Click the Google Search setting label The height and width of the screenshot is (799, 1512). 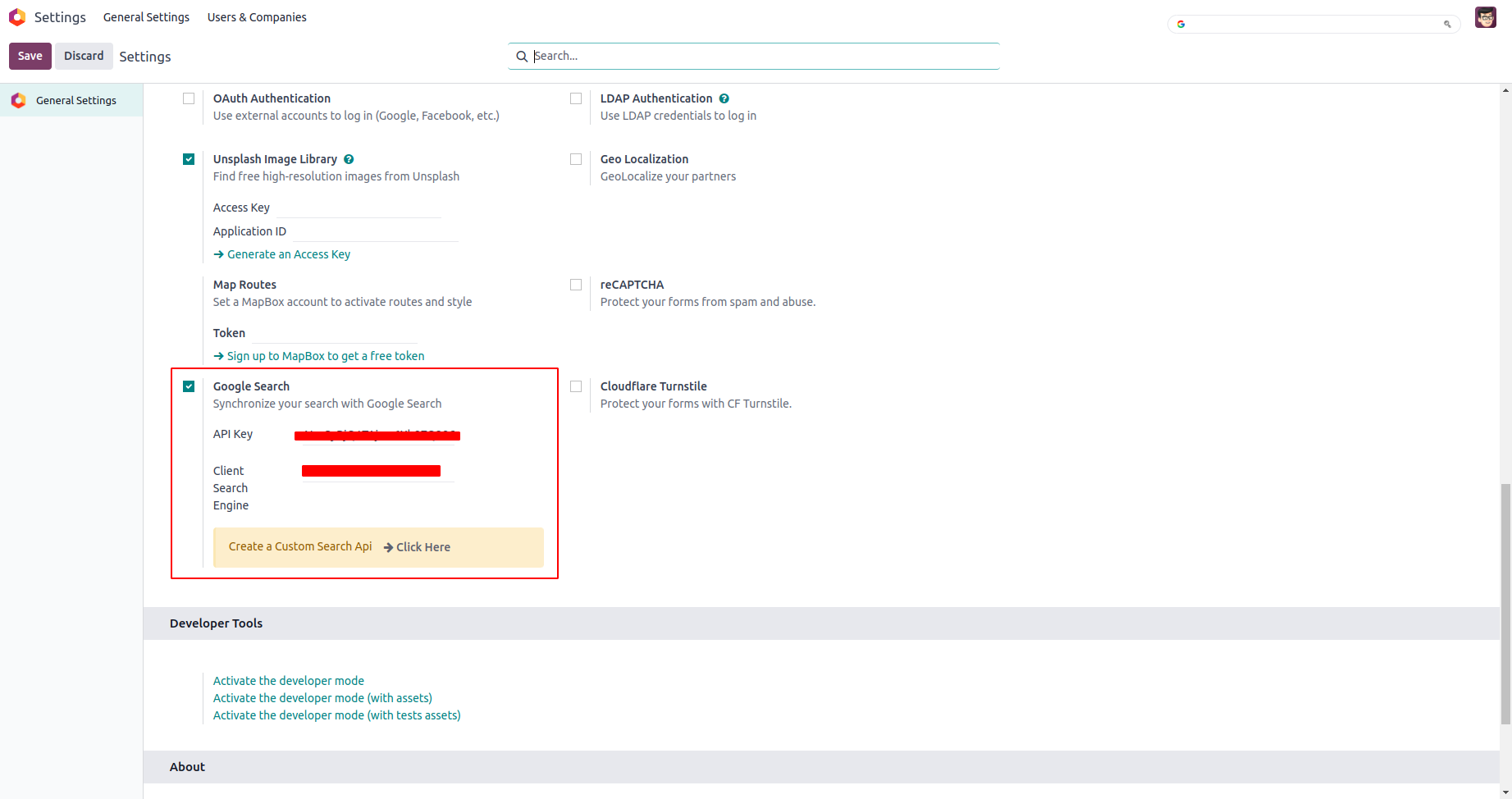pyautogui.click(x=251, y=386)
